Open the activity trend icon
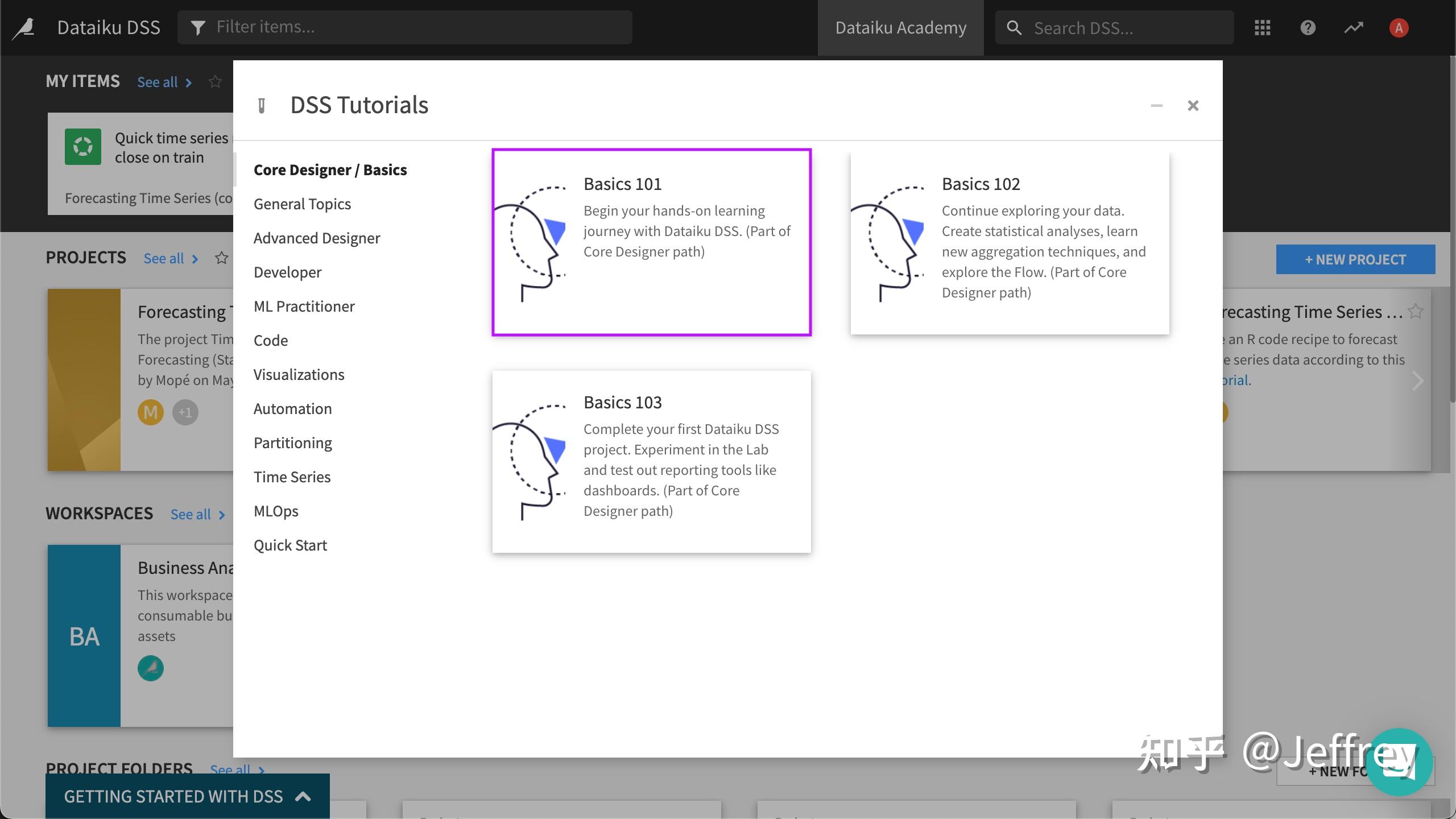Screen dimensions: 1456x819 pos(1354,28)
